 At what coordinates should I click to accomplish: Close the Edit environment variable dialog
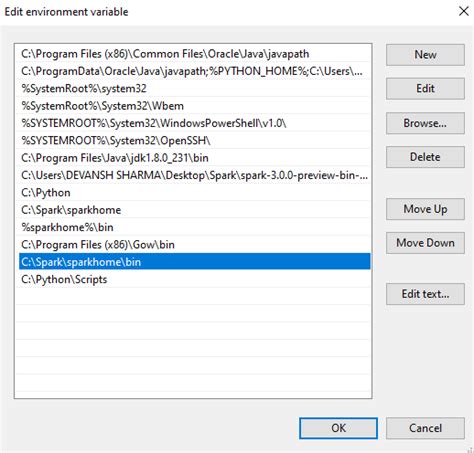[x=463, y=11]
